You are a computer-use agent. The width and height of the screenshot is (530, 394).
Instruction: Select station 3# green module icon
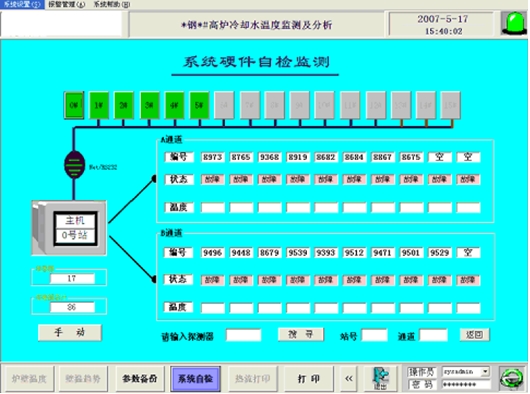point(149,105)
